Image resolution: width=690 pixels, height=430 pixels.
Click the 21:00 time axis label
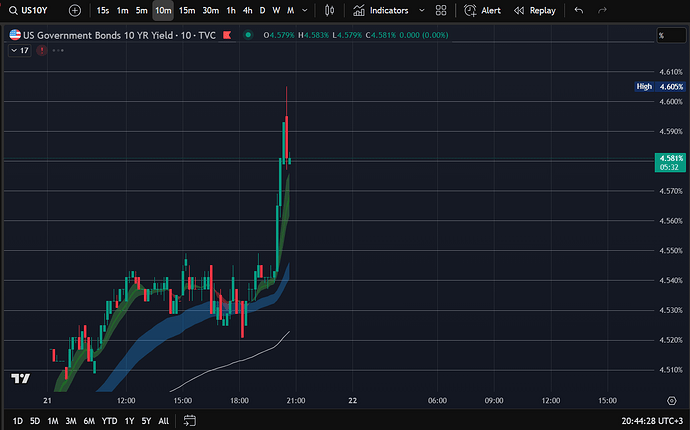[296, 401]
